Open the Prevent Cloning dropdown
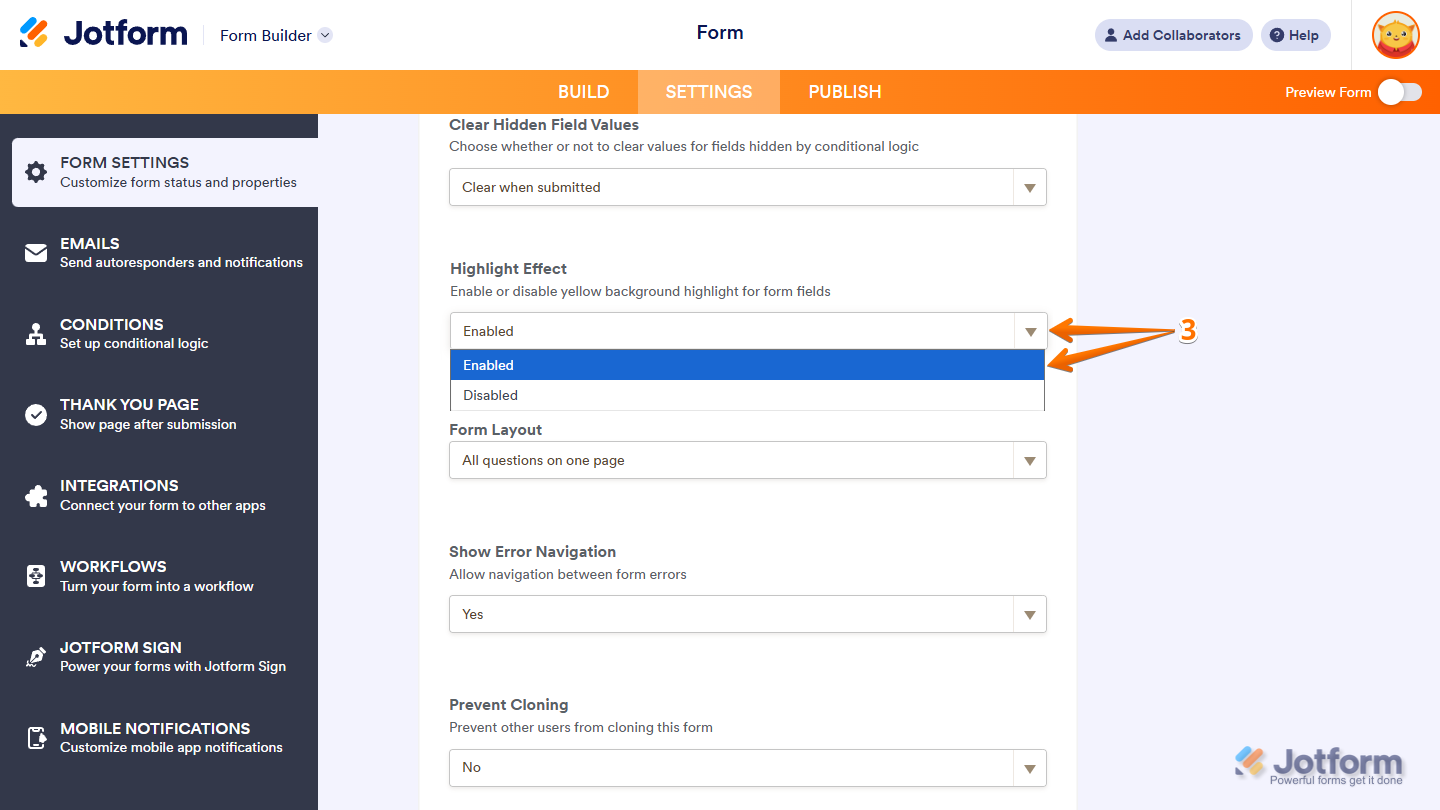The image size is (1440, 810). click(x=1029, y=768)
